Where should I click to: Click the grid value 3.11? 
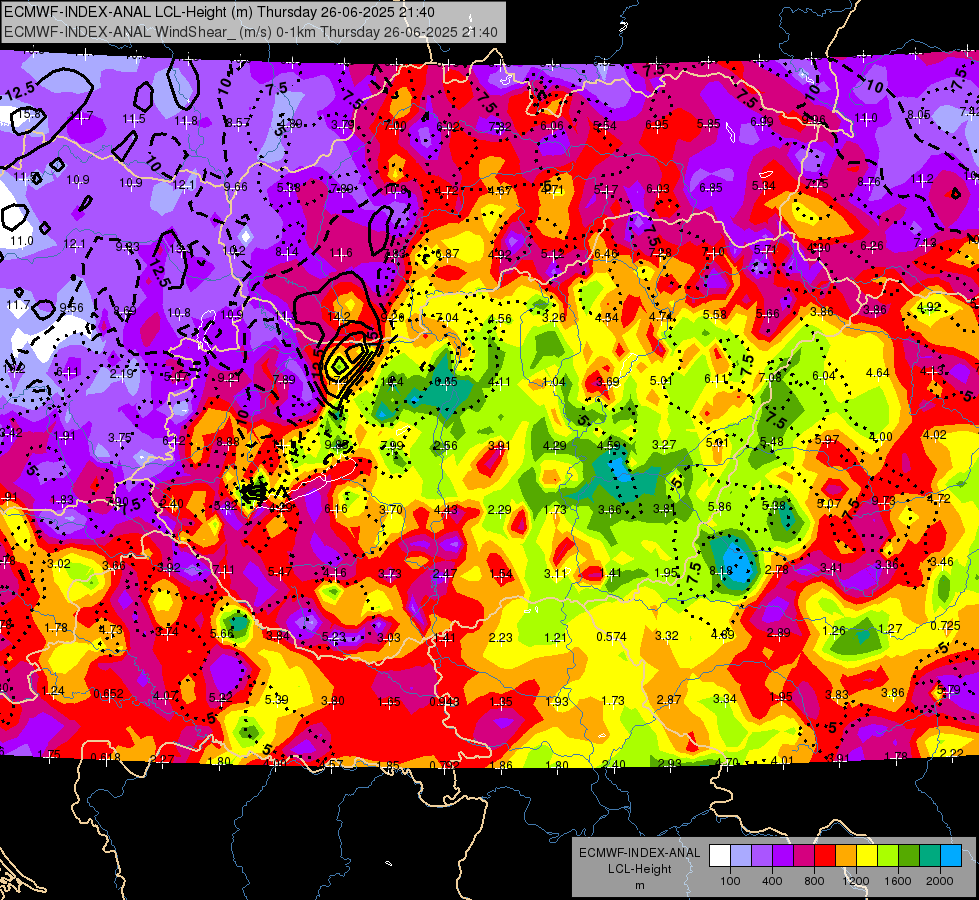555,573
